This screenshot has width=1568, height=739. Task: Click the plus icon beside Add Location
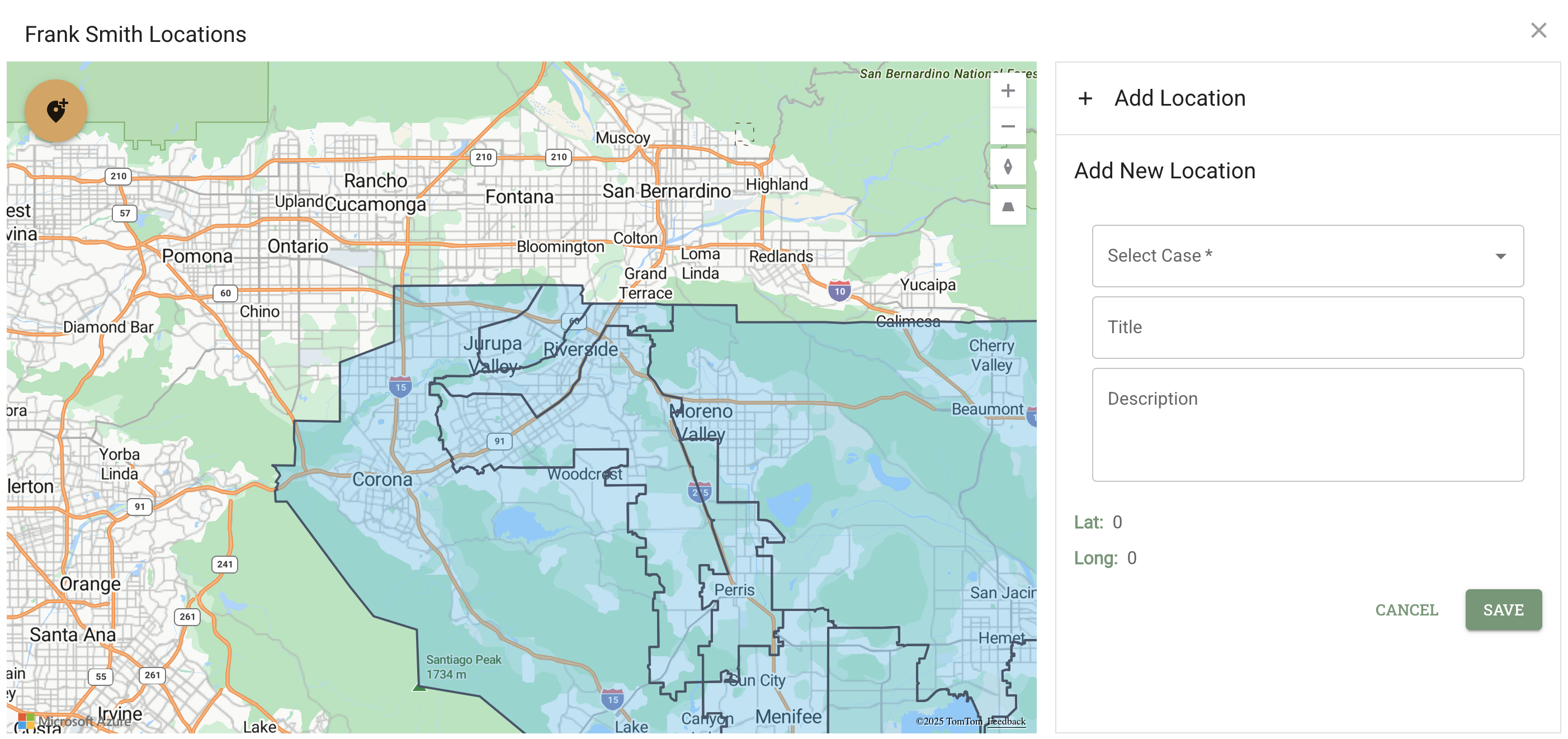pos(1085,98)
